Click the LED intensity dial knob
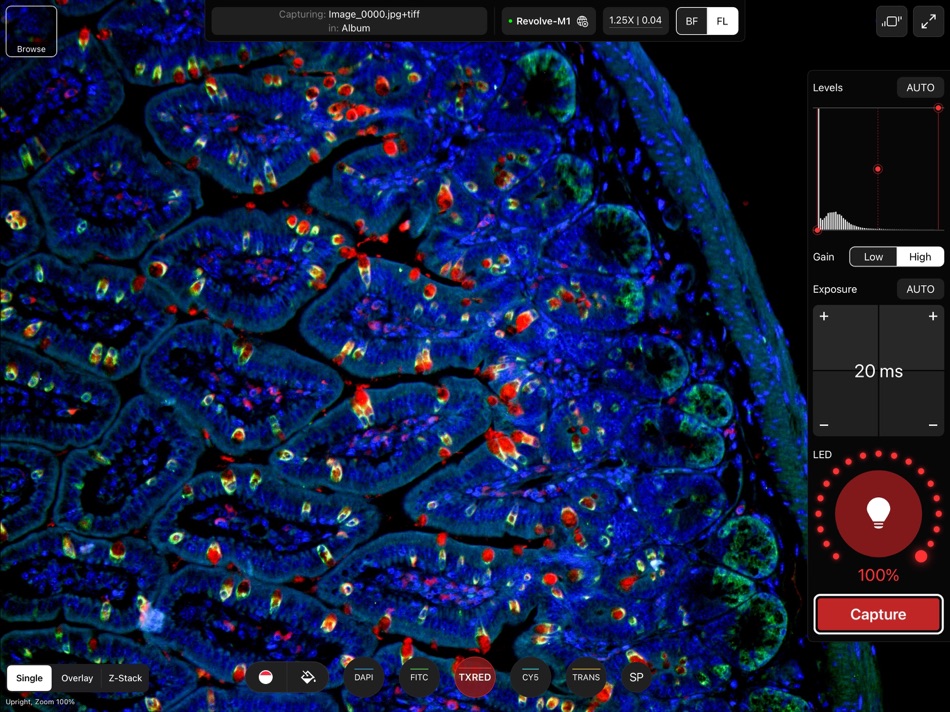Image resolution: width=950 pixels, height=712 pixels. [921, 556]
